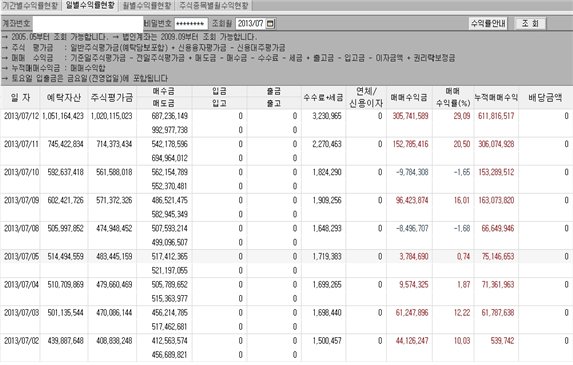Click the 예탁자산 column header
Screen dimensions: 573x365
[x=64, y=98]
